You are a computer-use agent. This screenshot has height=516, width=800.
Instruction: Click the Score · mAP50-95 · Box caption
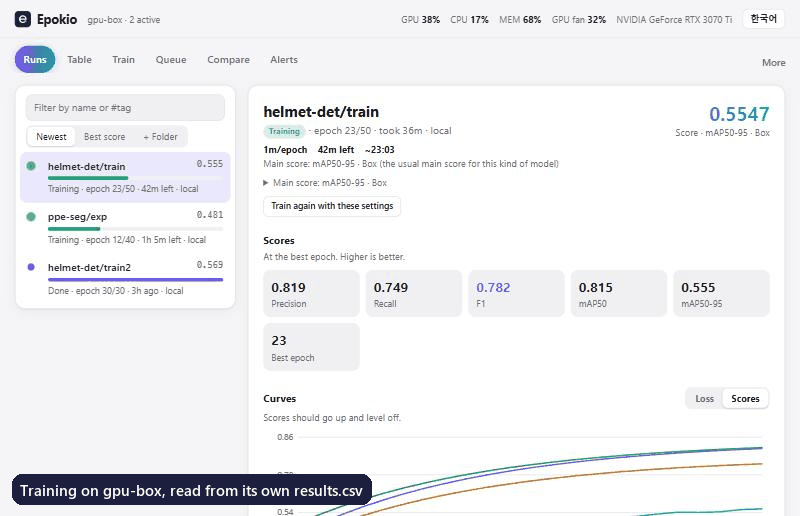pos(722,133)
